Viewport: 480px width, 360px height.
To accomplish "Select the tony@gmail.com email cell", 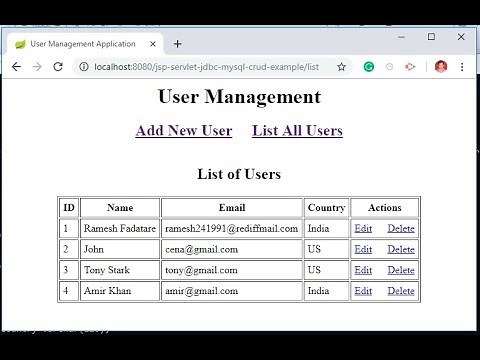I will 232,270.
